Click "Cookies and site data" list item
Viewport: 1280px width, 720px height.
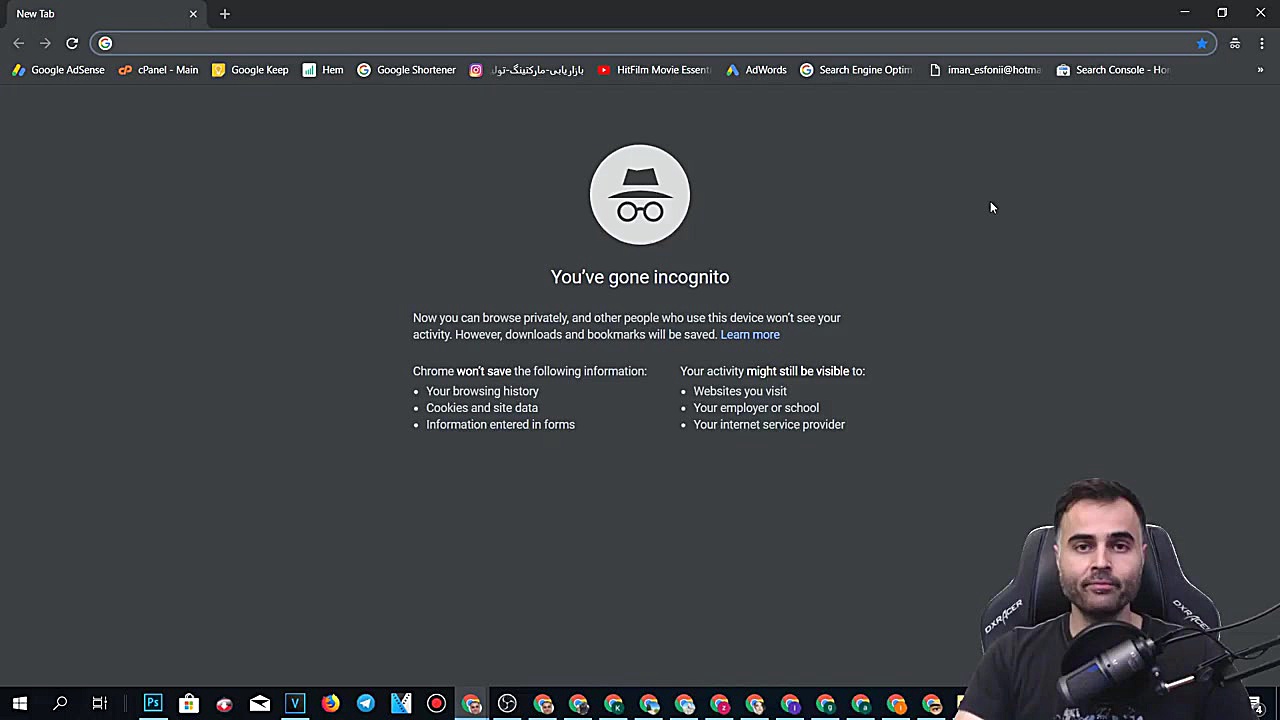(x=482, y=408)
